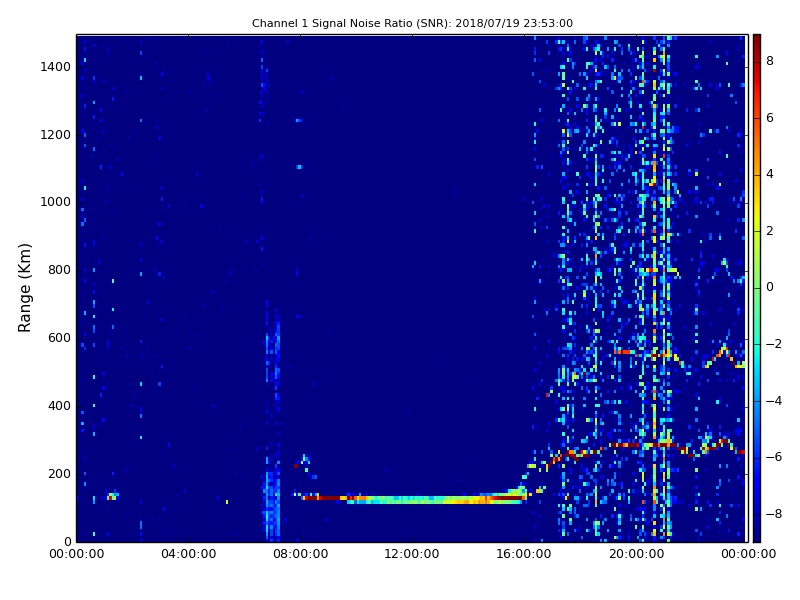
Task: Click the y-axis tick label "1000"
Action: 56,202
